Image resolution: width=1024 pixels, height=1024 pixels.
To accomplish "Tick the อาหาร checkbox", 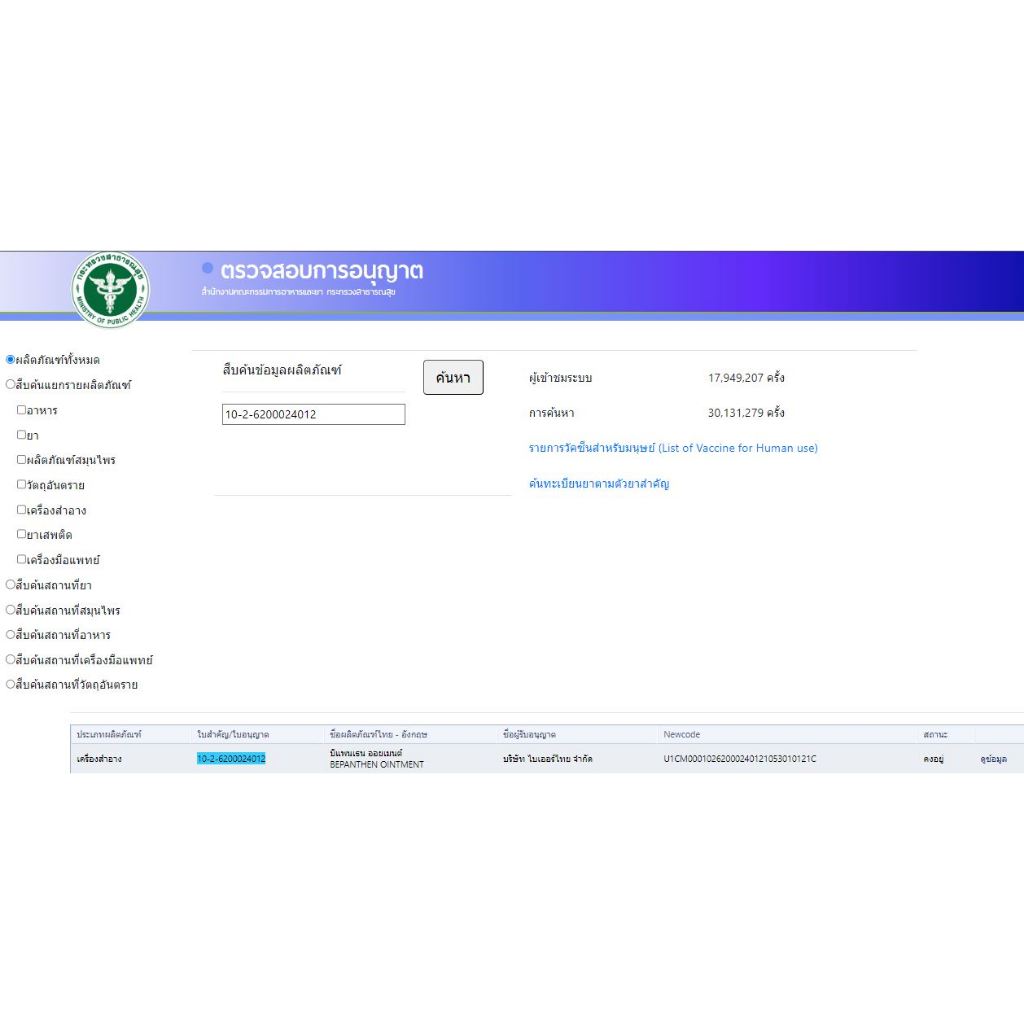I will (22, 410).
